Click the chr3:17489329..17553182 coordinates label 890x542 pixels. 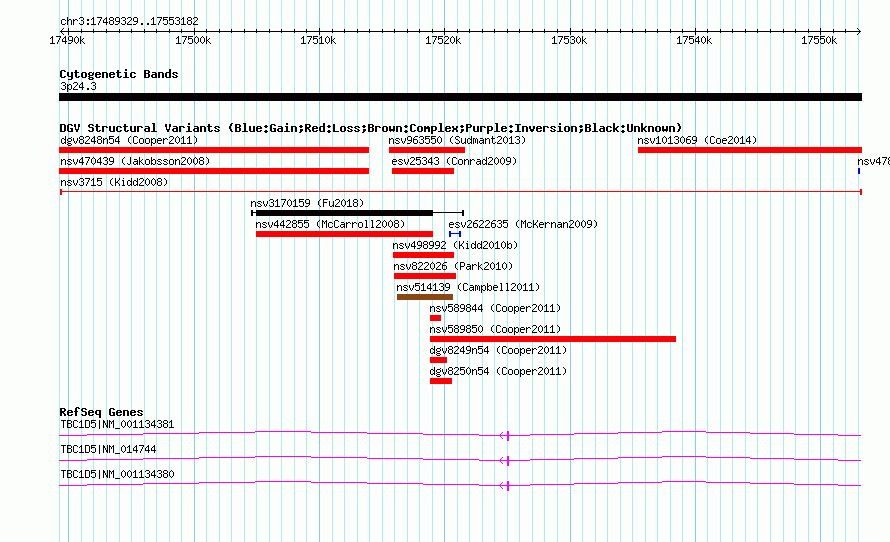pos(129,22)
